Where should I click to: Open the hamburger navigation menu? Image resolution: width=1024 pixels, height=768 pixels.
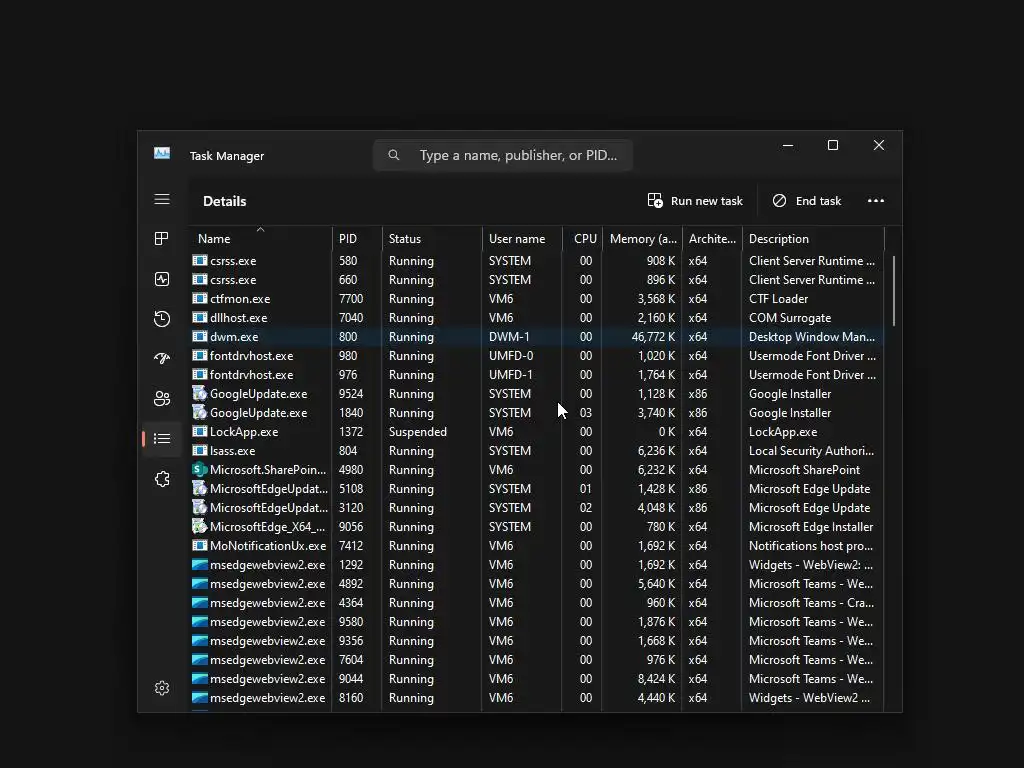162,199
